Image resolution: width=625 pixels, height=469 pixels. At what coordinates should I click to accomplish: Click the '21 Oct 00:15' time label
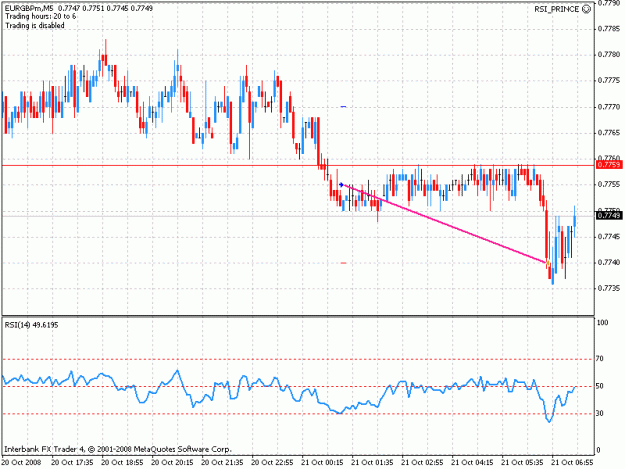[322, 463]
